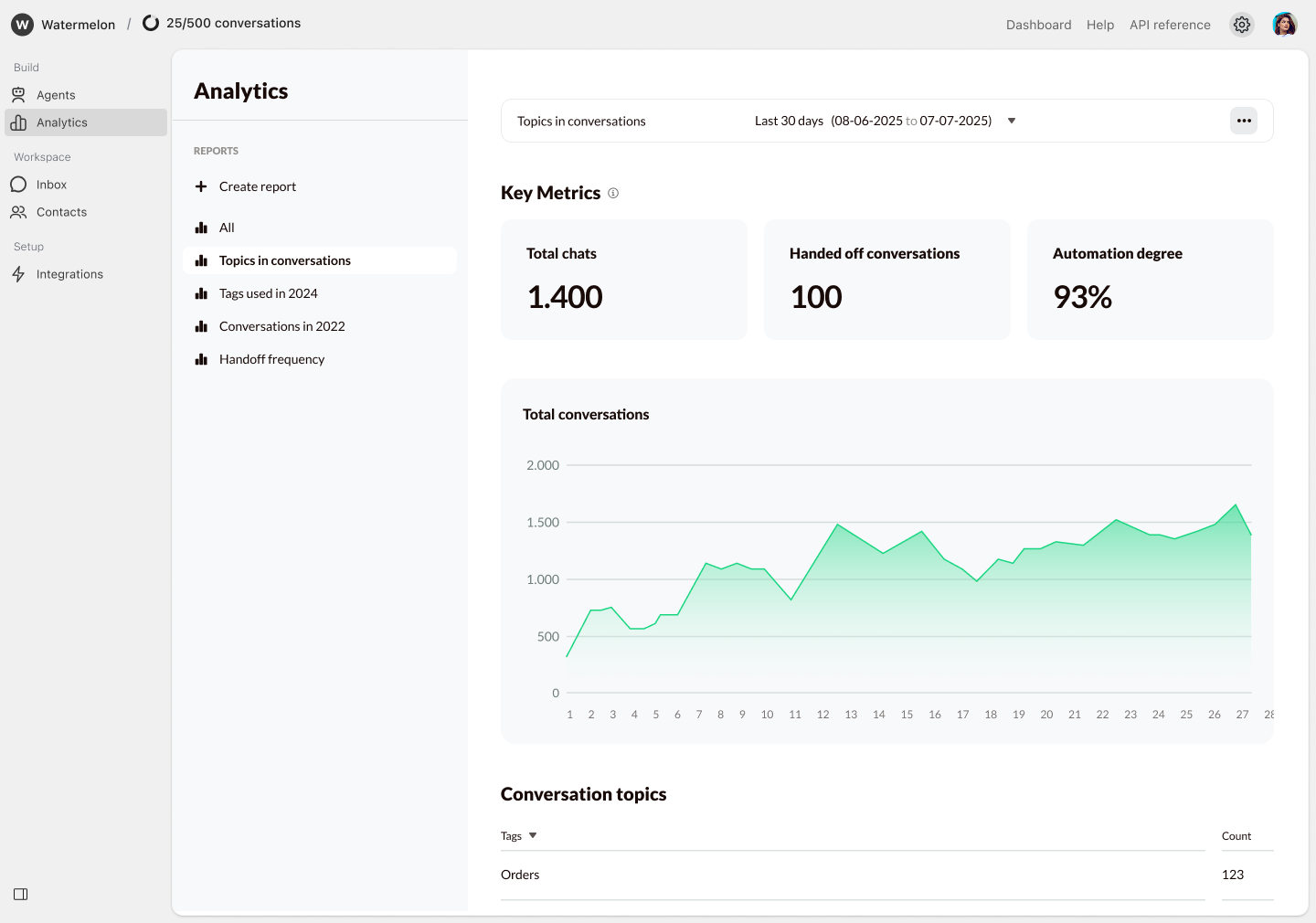Open the API reference link
The width and height of the screenshot is (1316, 923).
[1169, 25]
